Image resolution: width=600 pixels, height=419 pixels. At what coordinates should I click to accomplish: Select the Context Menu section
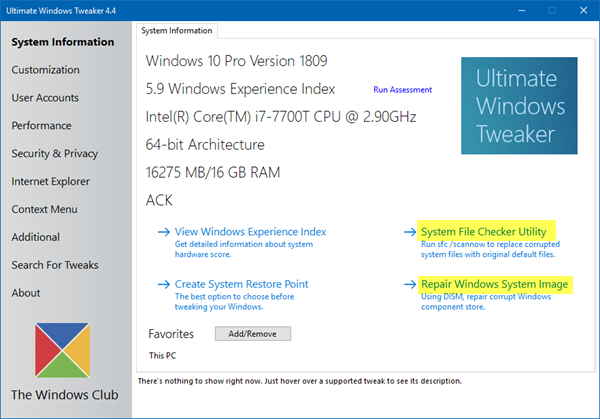(44, 209)
